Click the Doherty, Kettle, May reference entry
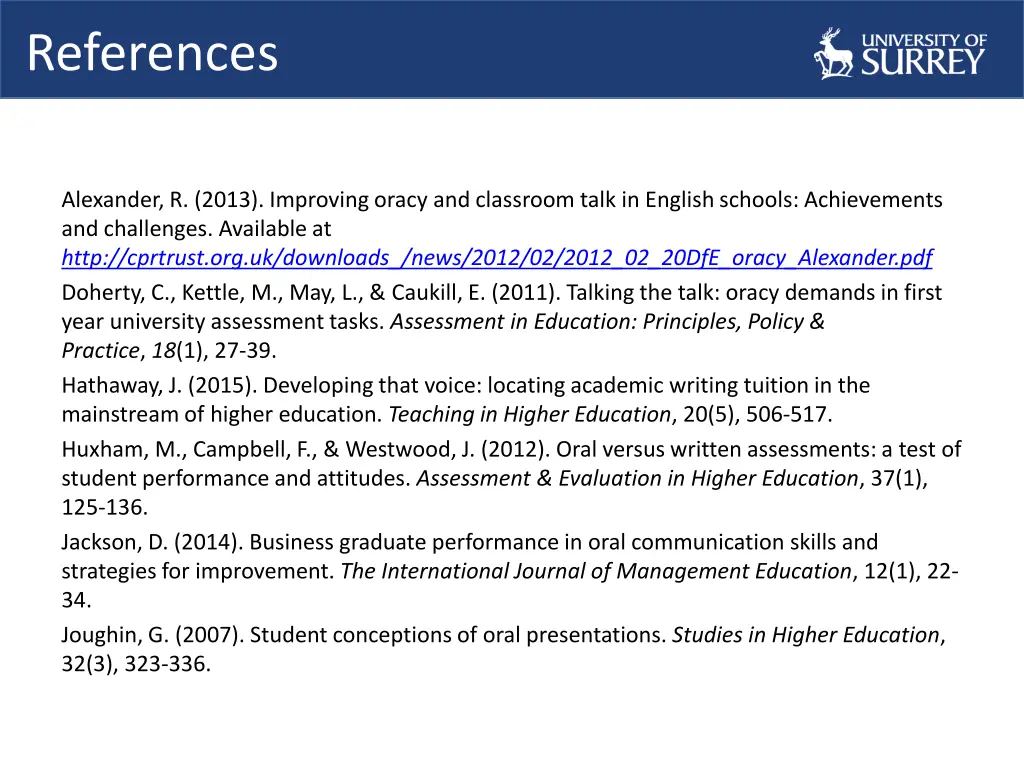 [x=502, y=321]
